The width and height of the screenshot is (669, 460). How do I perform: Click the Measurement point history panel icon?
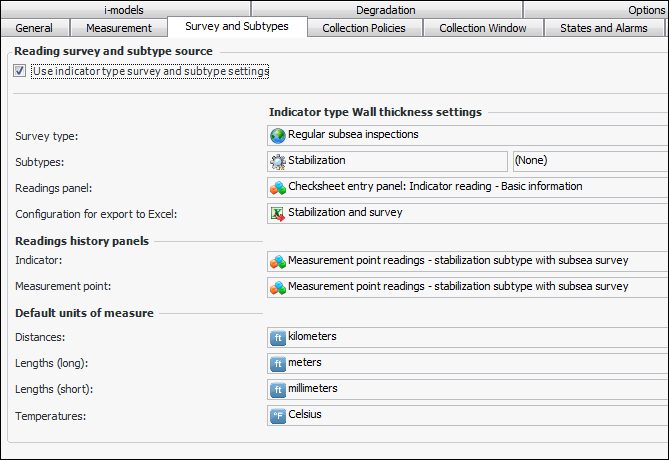[x=278, y=287]
